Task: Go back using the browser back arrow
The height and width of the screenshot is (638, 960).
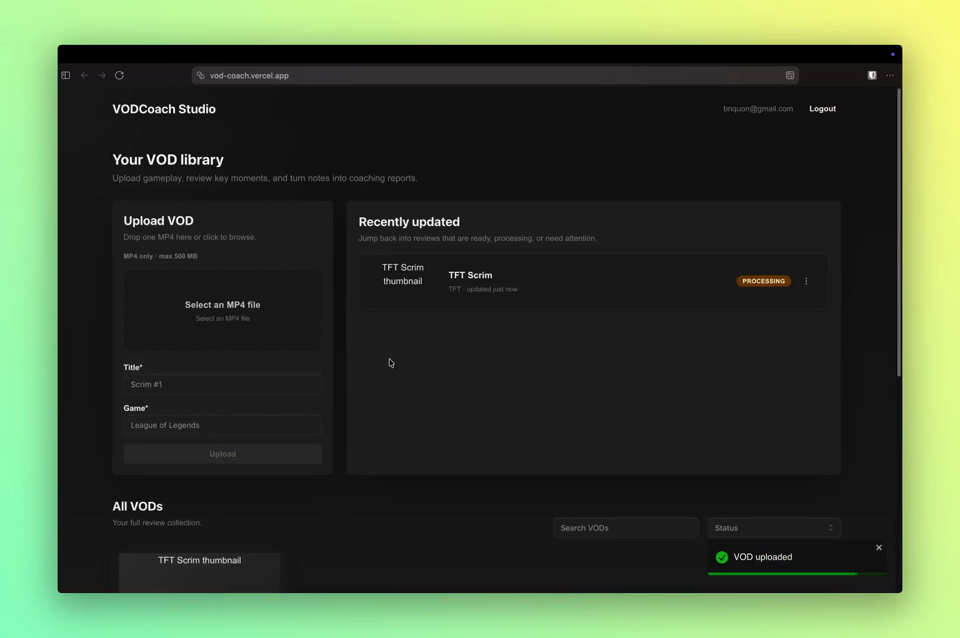Action: 84,75
